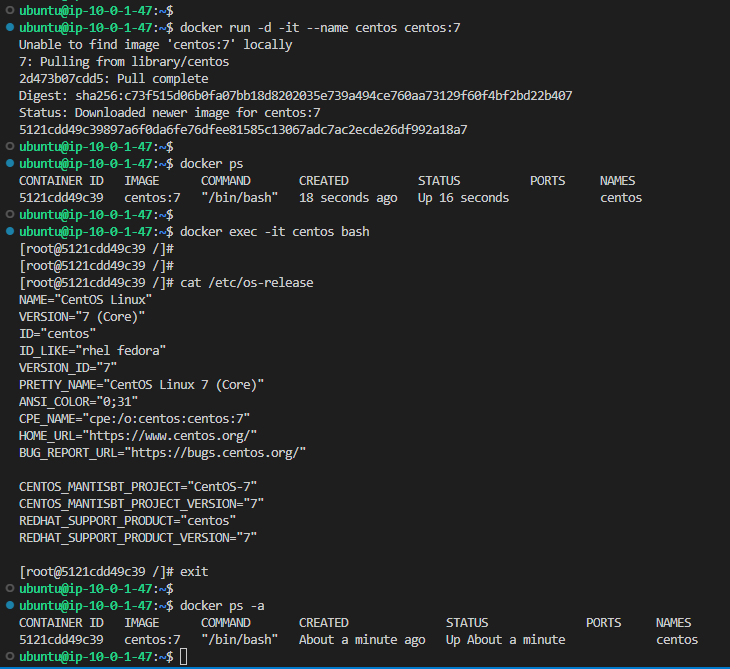Click the hollow marker beside the prompt with cursor
This screenshot has width=730, height=669.
(10, 656)
